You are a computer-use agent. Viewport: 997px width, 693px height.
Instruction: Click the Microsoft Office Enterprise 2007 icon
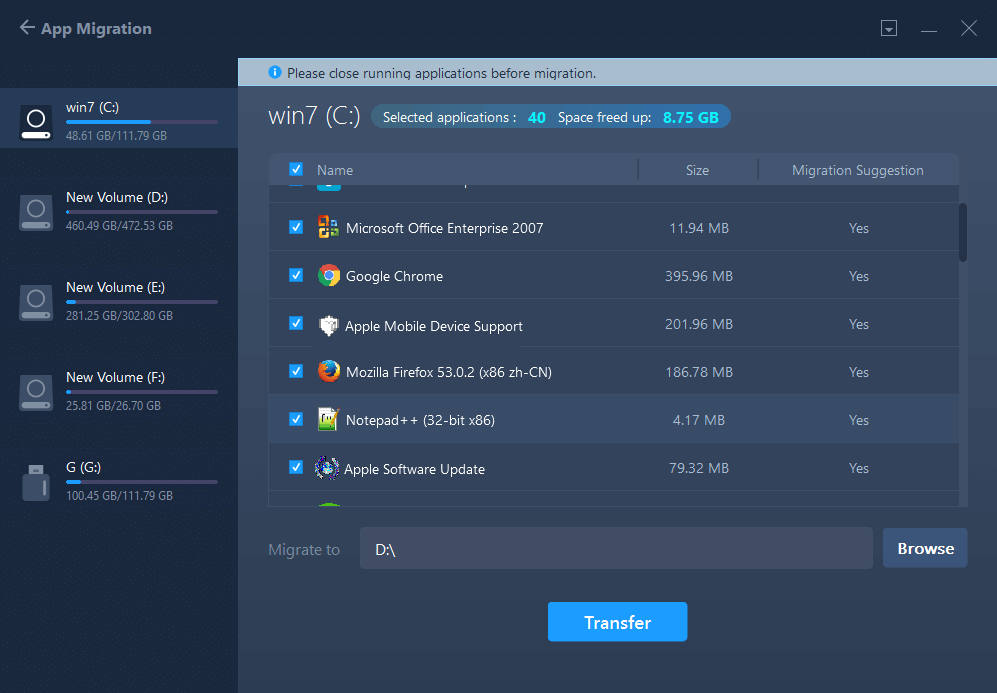(x=328, y=227)
